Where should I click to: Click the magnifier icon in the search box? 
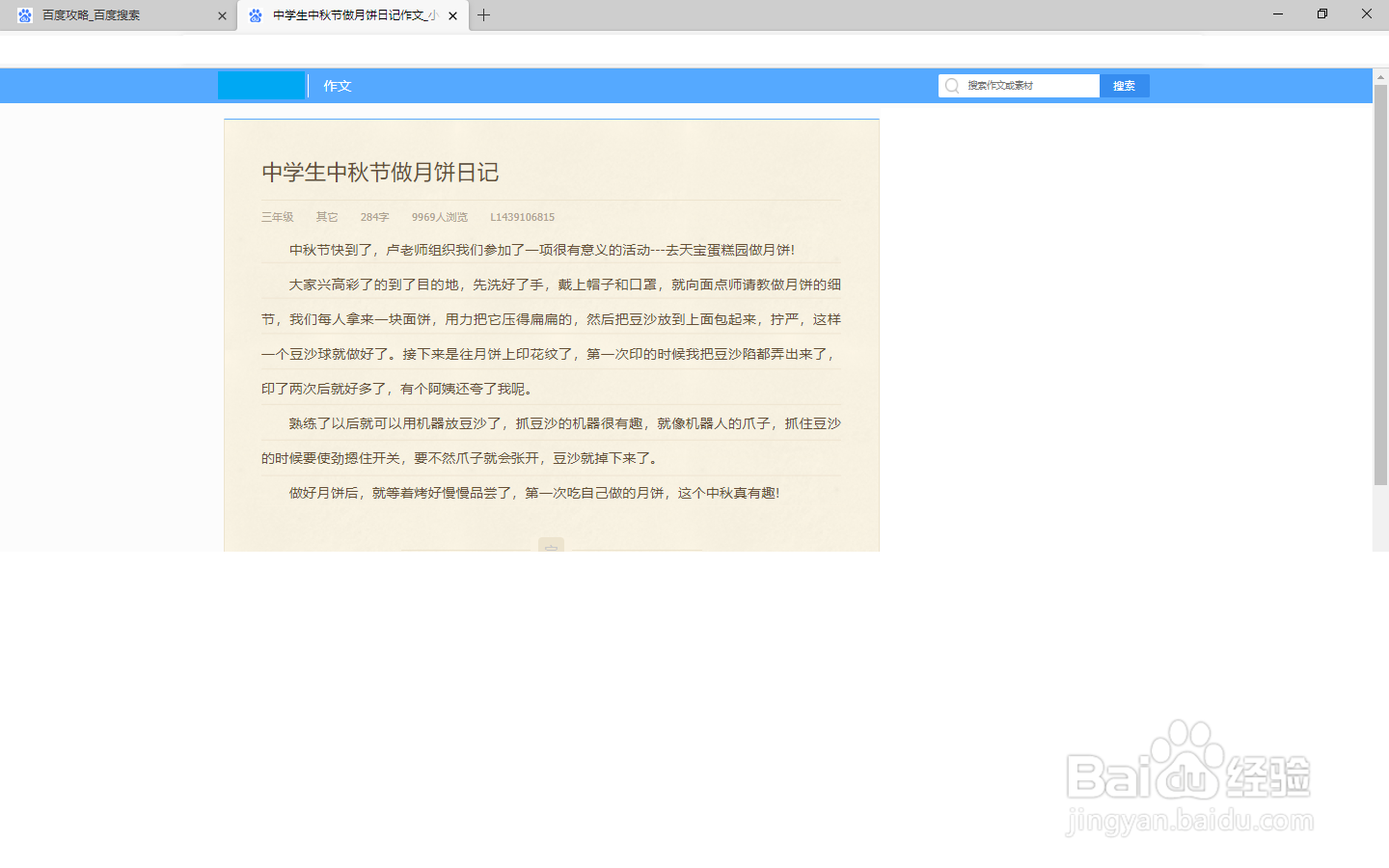tap(951, 86)
